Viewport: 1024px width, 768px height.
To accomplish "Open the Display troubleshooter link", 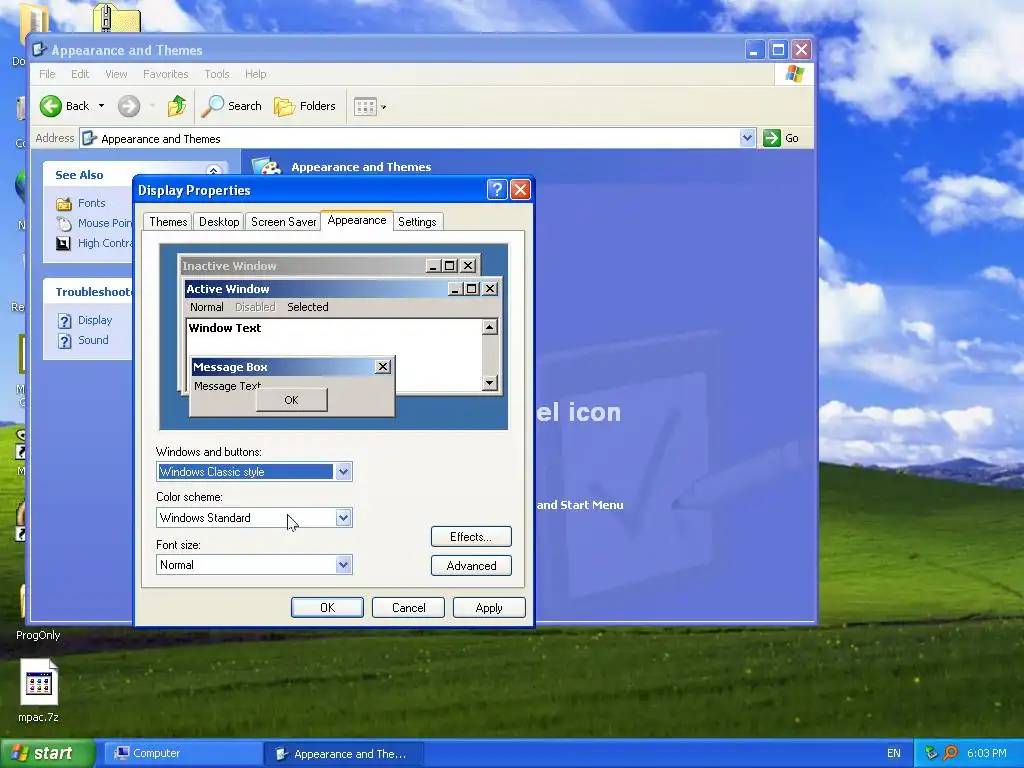I will point(95,320).
